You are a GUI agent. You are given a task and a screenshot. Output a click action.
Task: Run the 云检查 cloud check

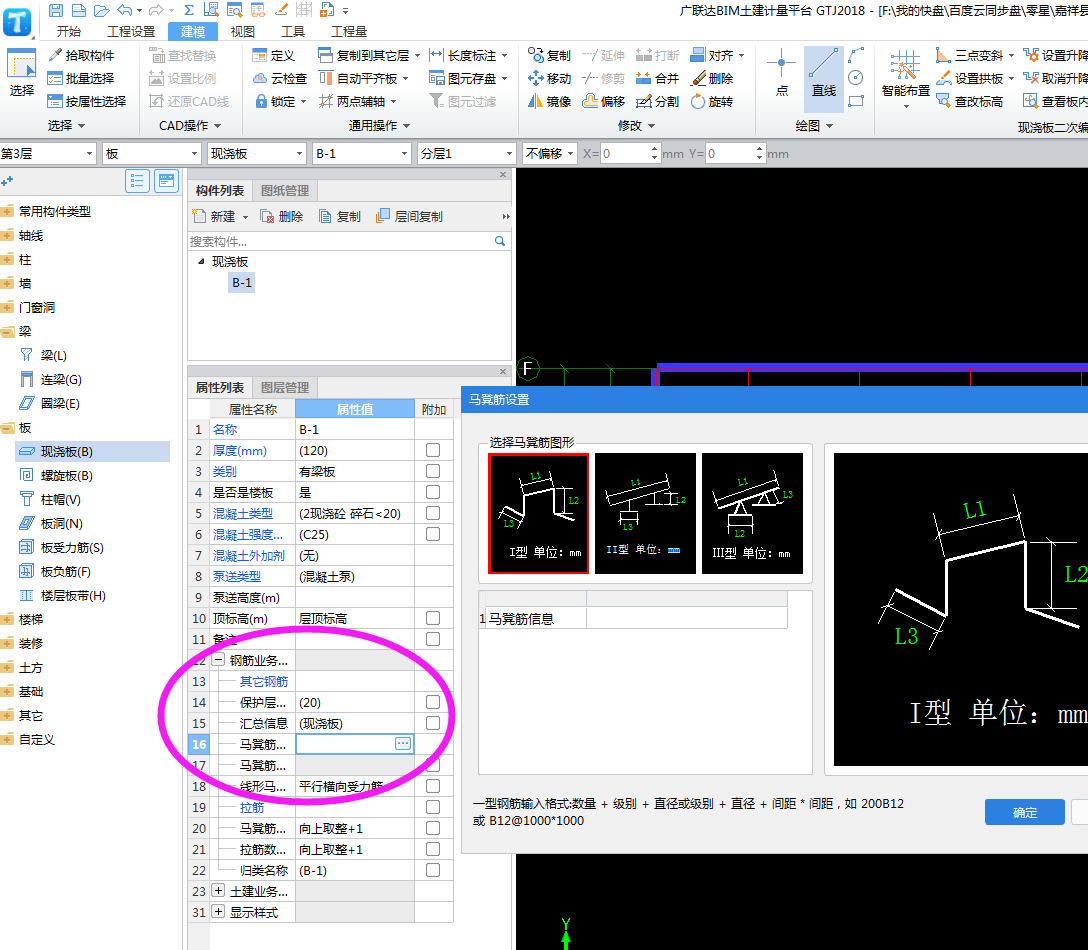pyautogui.click(x=280, y=78)
